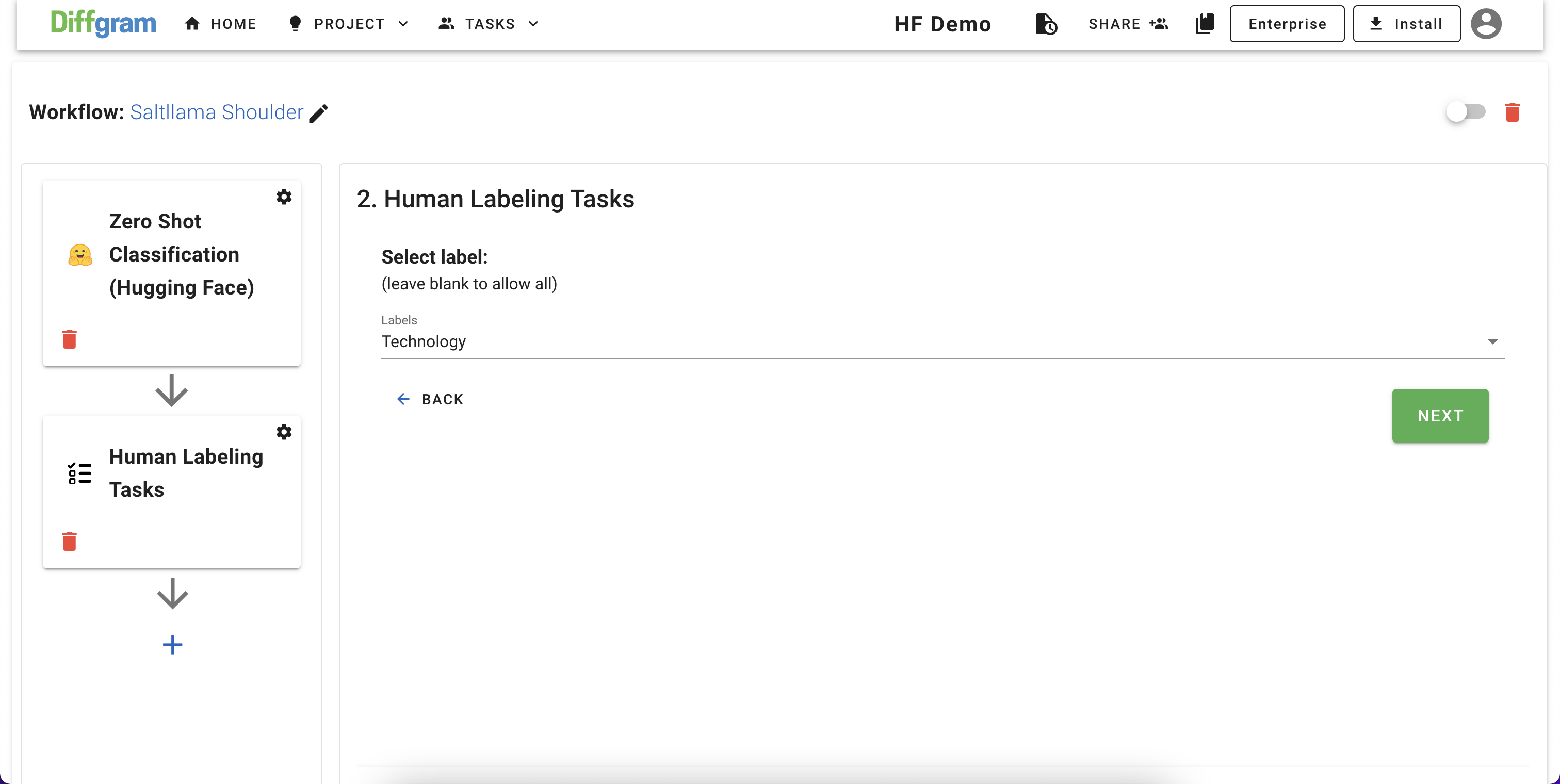Go to Home in navigation bar
1560x784 pixels.
coord(220,24)
